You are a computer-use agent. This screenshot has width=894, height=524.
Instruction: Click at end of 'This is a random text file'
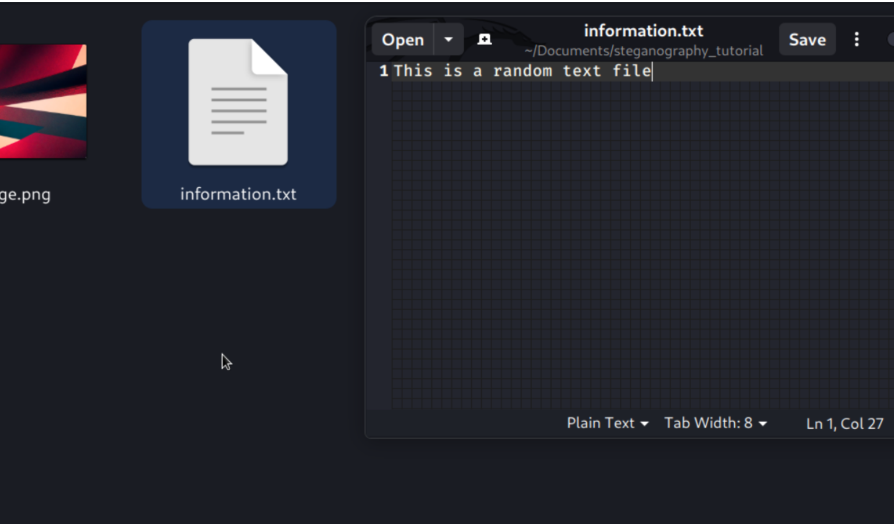[x=652, y=71]
